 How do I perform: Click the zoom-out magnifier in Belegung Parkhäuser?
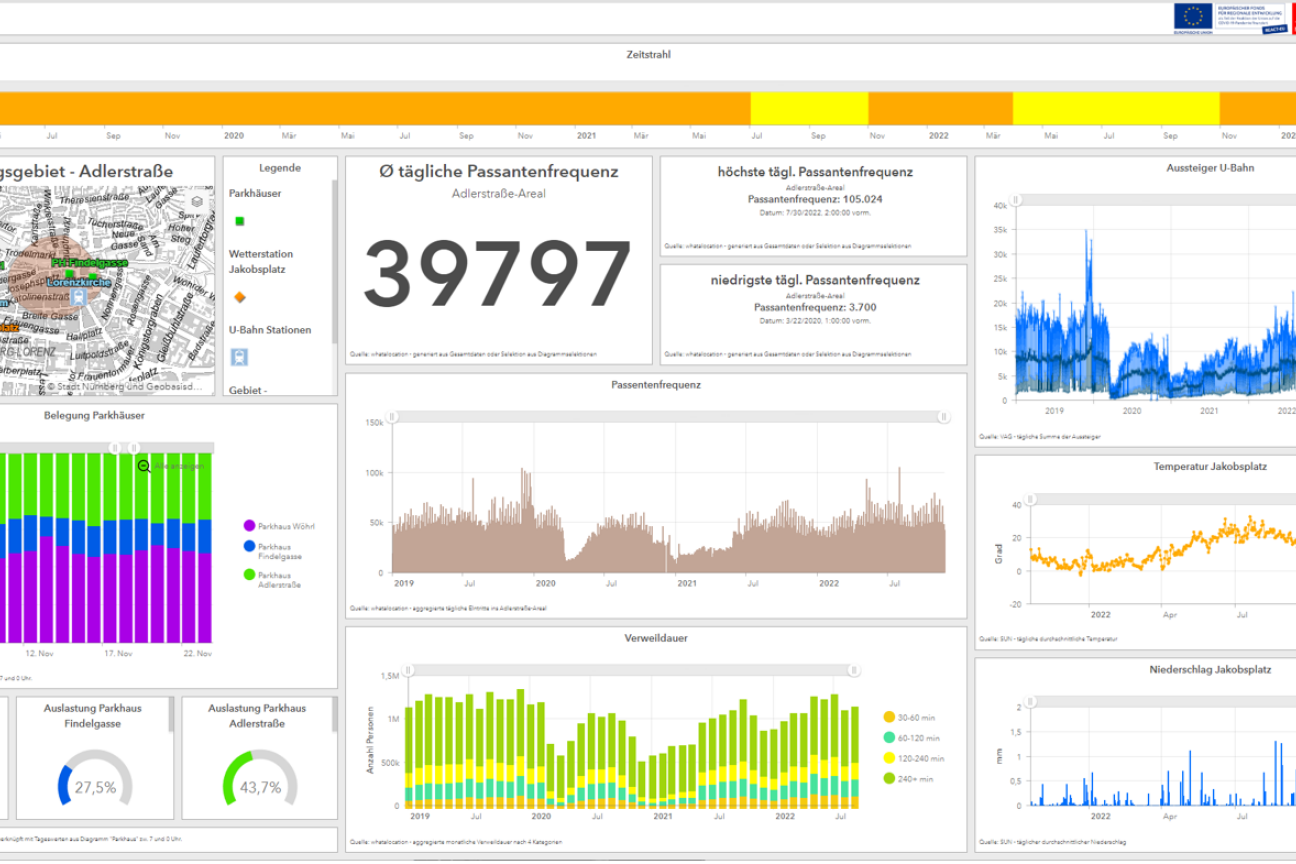(x=144, y=466)
